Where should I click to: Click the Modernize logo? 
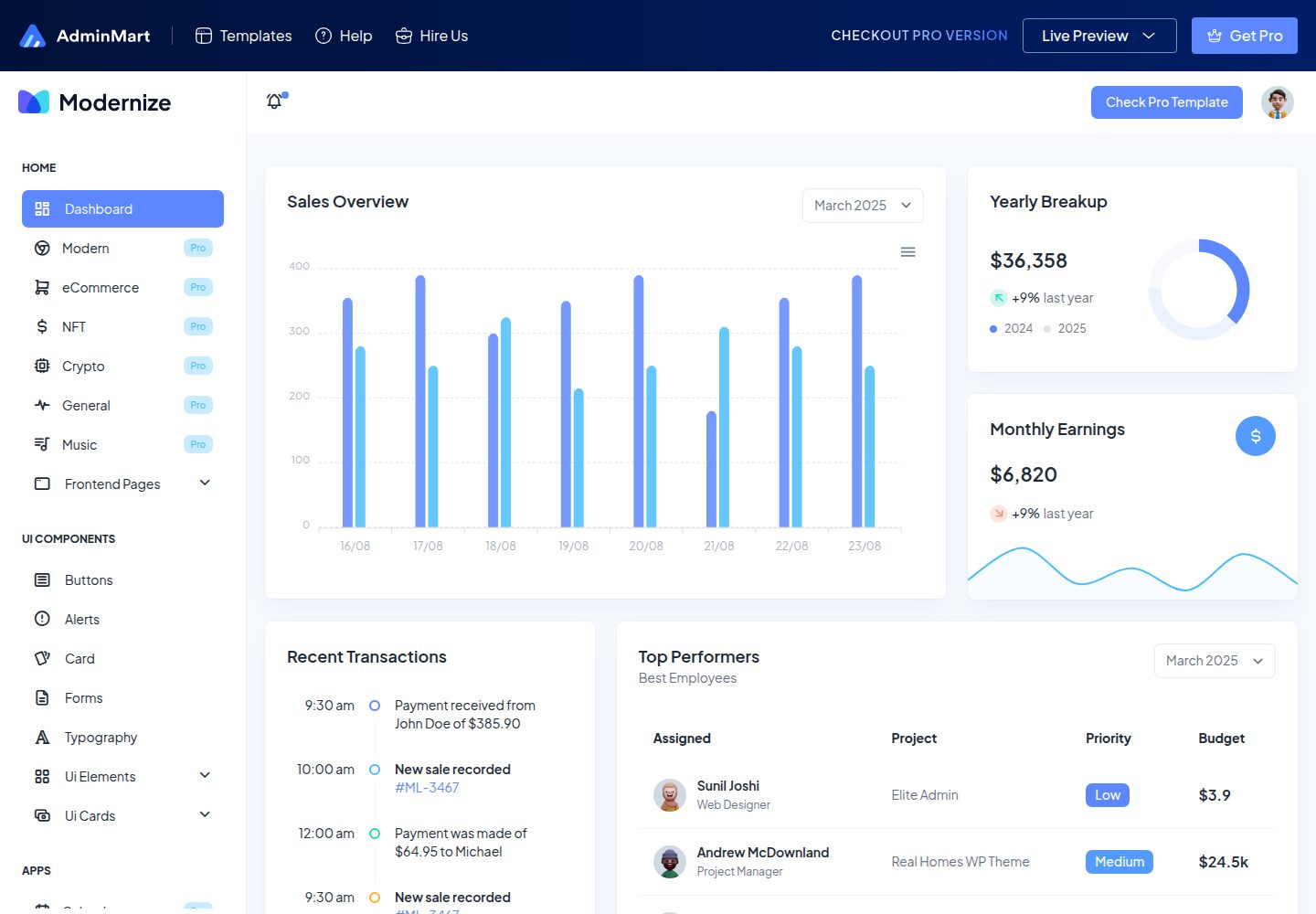point(94,102)
